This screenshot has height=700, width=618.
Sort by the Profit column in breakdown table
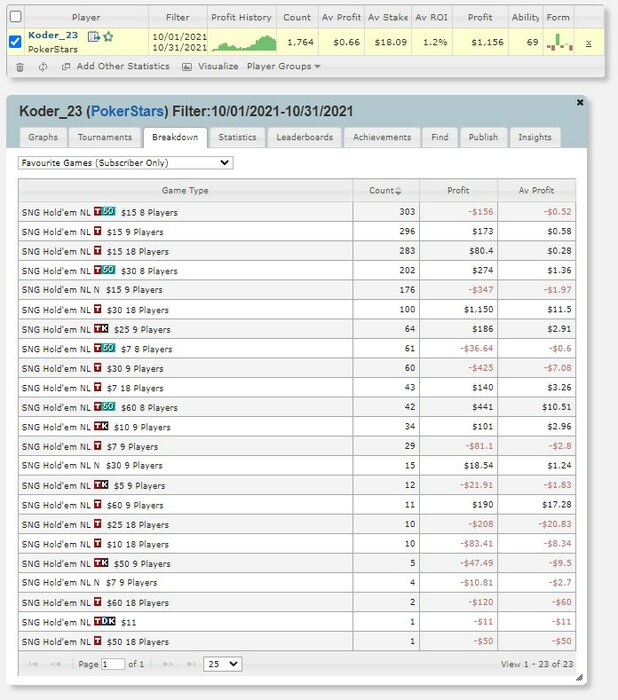(x=458, y=191)
